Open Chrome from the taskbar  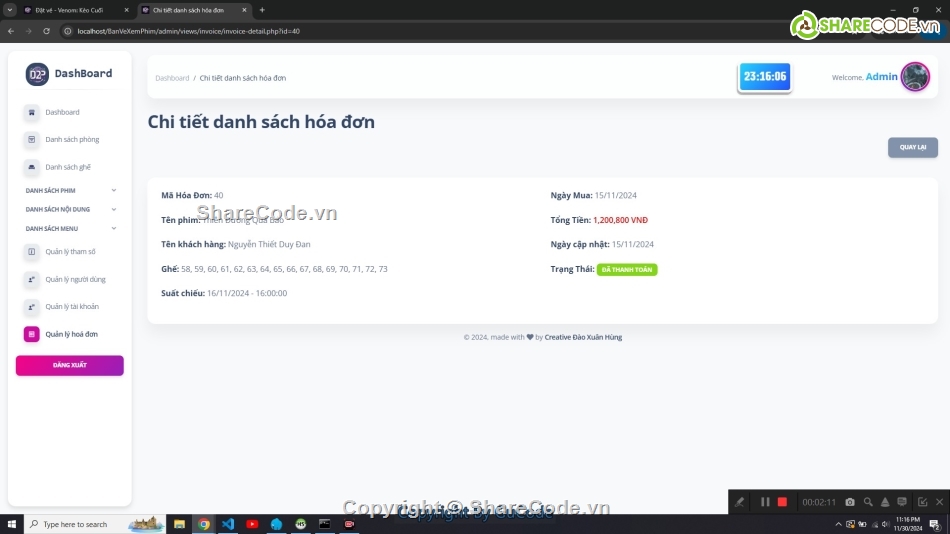pyautogui.click(x=204, y=524)
